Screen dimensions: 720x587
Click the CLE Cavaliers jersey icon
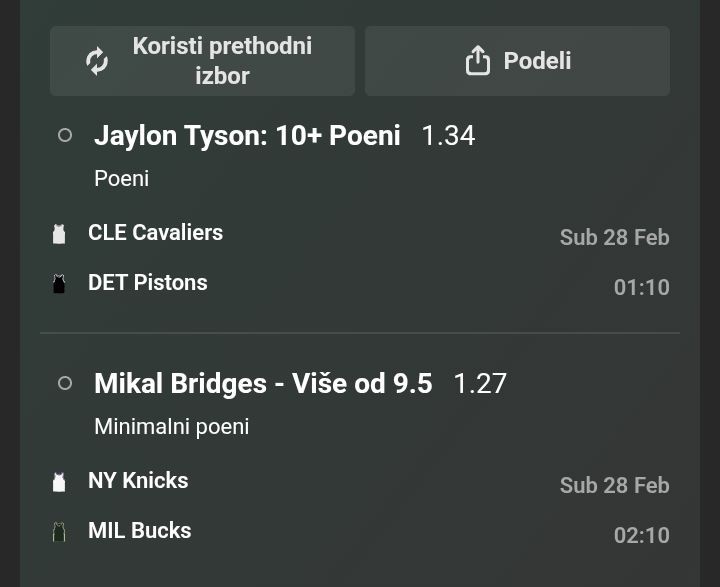tap(59, 234)
